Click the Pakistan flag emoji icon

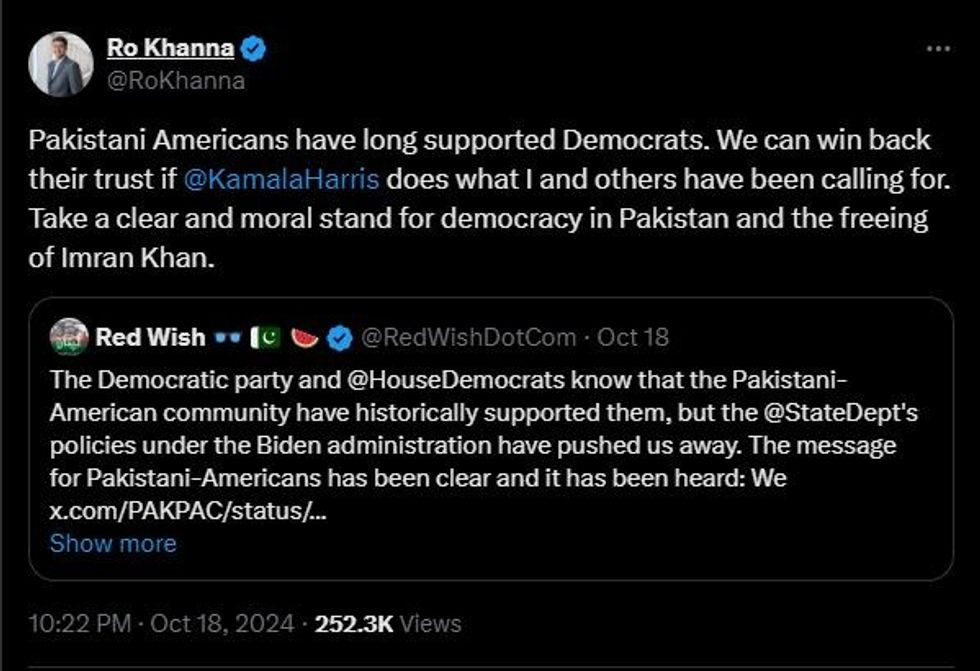(x=267, y=338)
